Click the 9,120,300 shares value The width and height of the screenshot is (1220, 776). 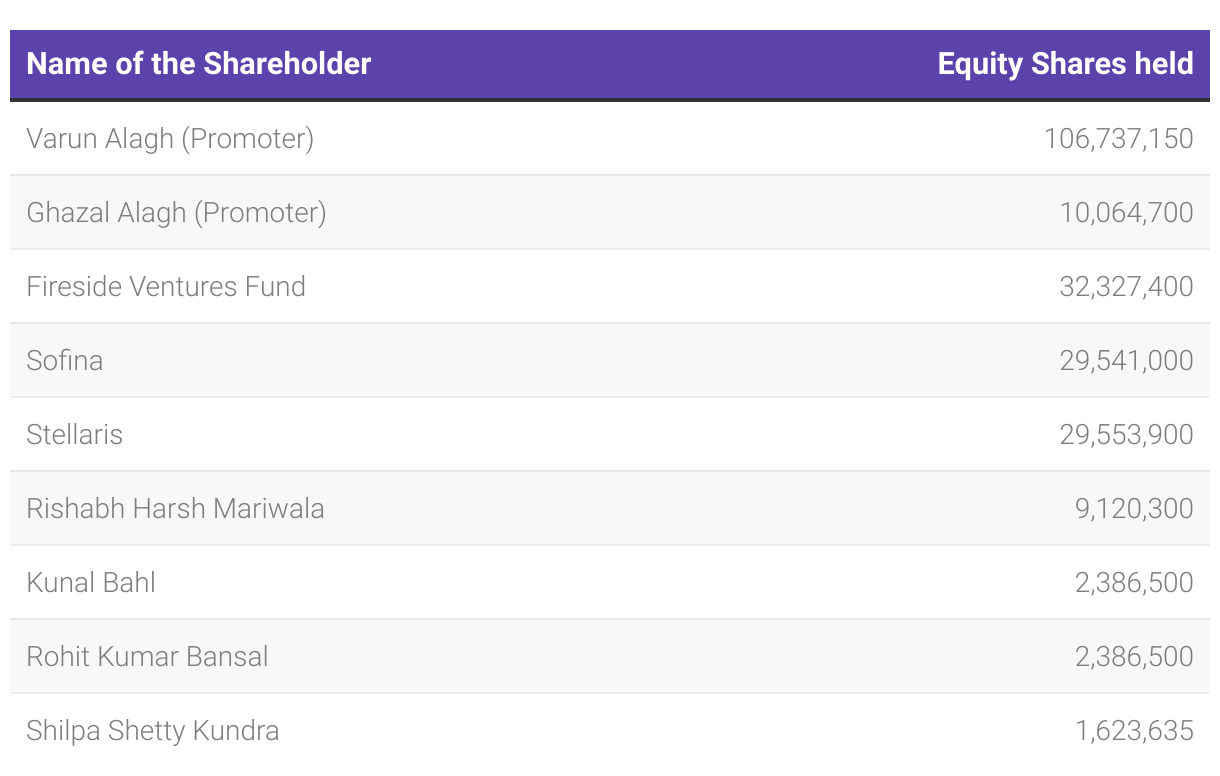(x=1134, y=508)
